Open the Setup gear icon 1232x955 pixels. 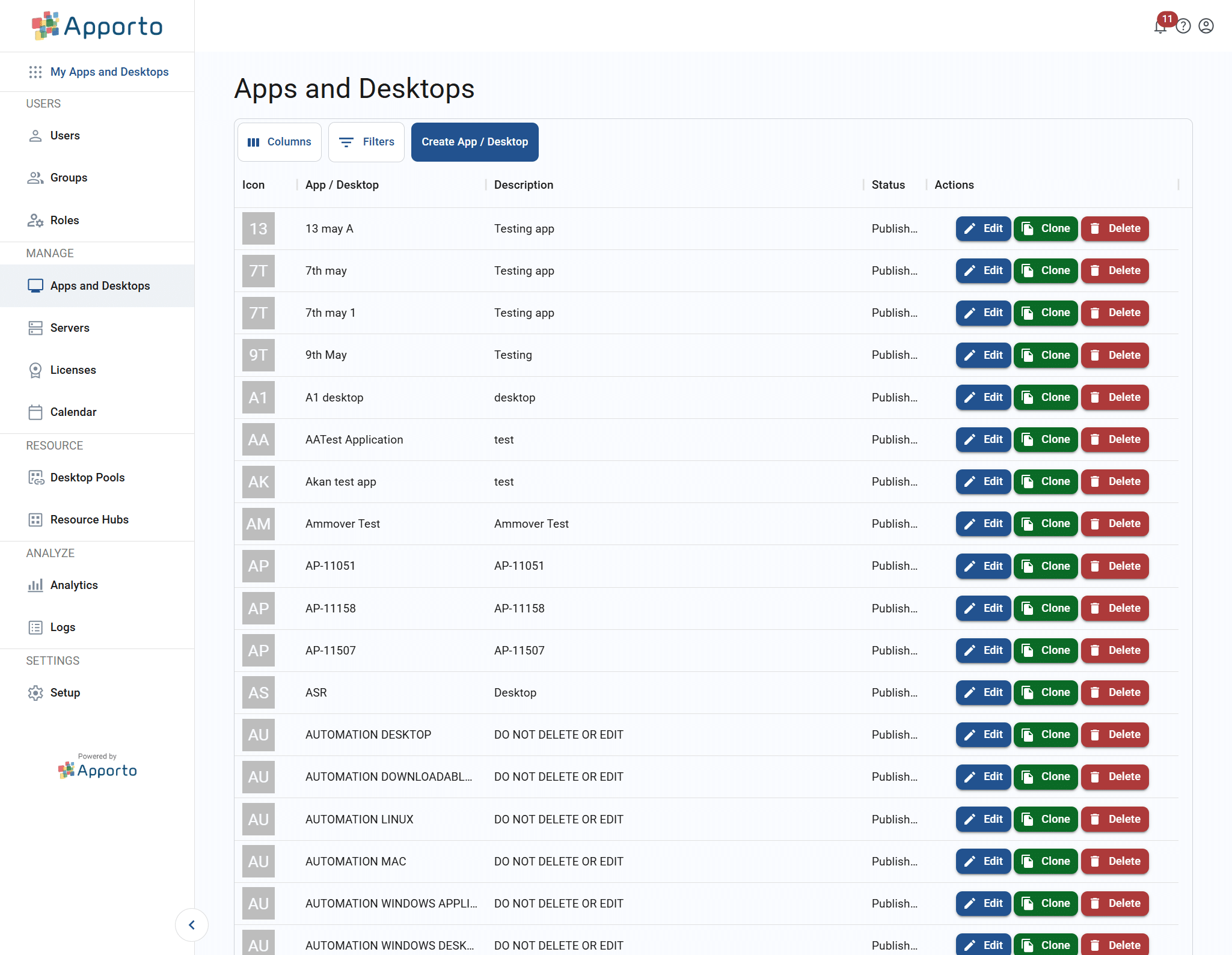pyautogui.click(x=35, y=692)
